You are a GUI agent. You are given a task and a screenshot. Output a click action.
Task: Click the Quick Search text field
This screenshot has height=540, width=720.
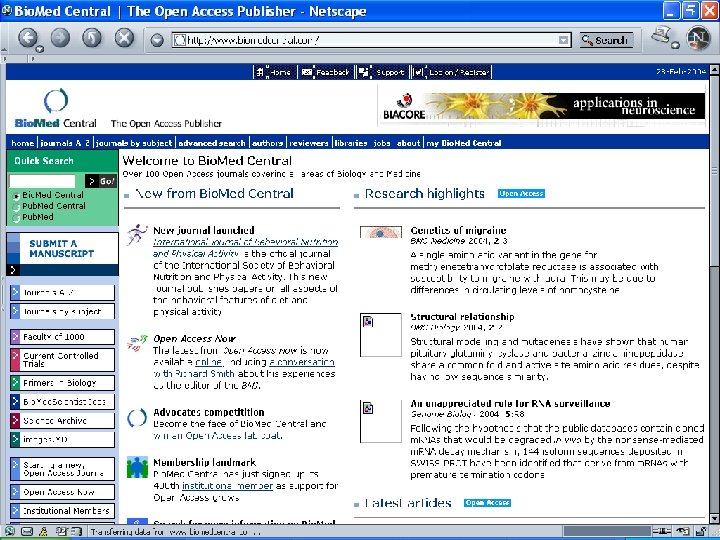coord(42,181)
